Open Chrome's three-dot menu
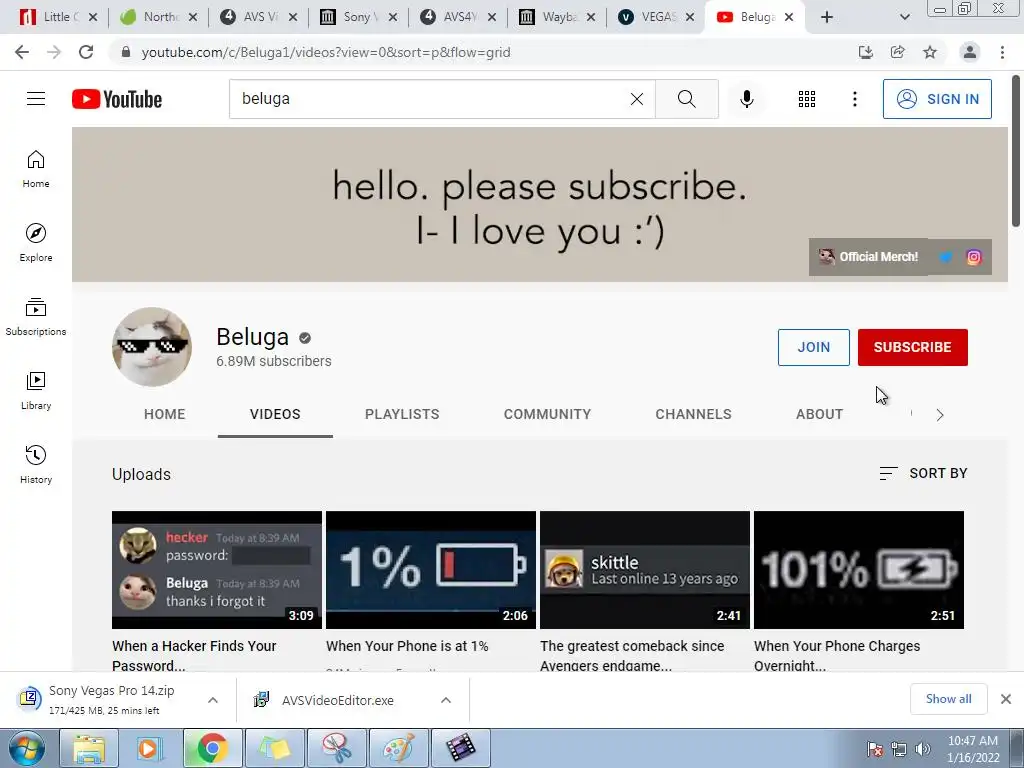Image resolution: width=1024 pixels, height=768 pixels. [x=1002, y=52]
